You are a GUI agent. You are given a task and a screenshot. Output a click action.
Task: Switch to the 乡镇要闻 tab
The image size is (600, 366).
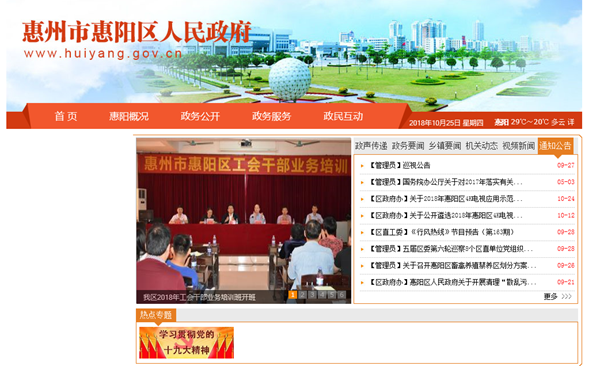pos(445,146)
